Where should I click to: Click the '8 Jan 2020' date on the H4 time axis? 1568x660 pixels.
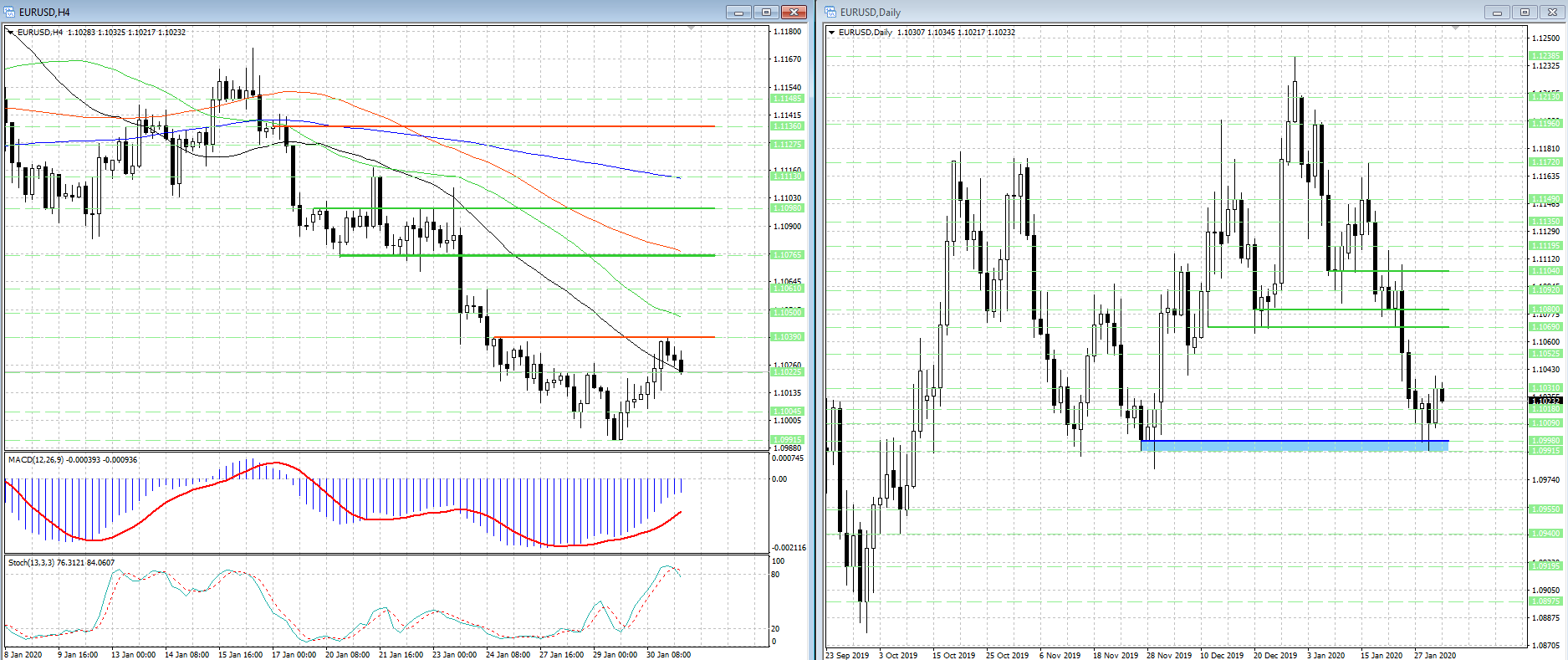pyautogui.click(x=23, y=655)
